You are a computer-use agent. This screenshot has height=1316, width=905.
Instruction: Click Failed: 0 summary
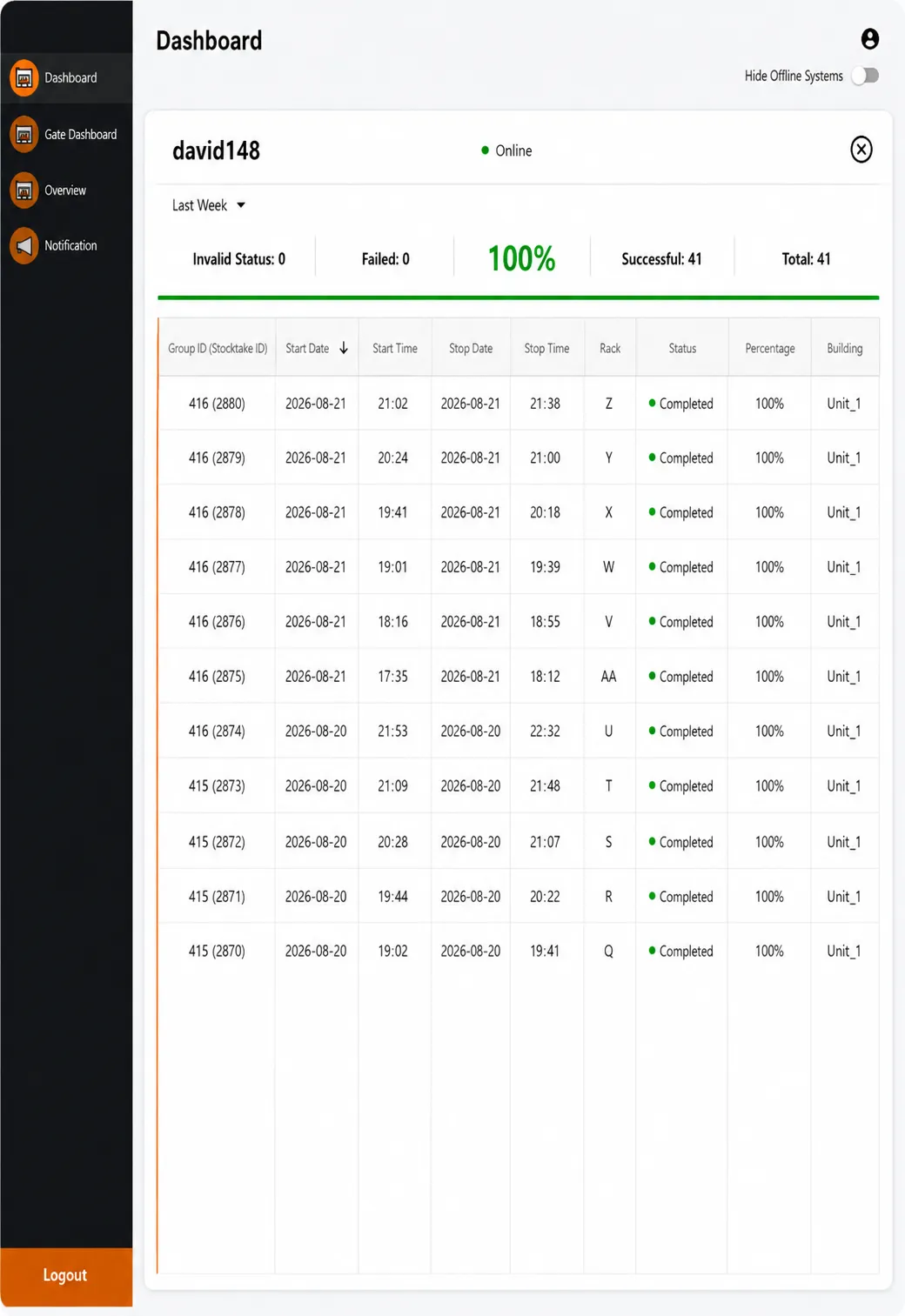(385, 259)
